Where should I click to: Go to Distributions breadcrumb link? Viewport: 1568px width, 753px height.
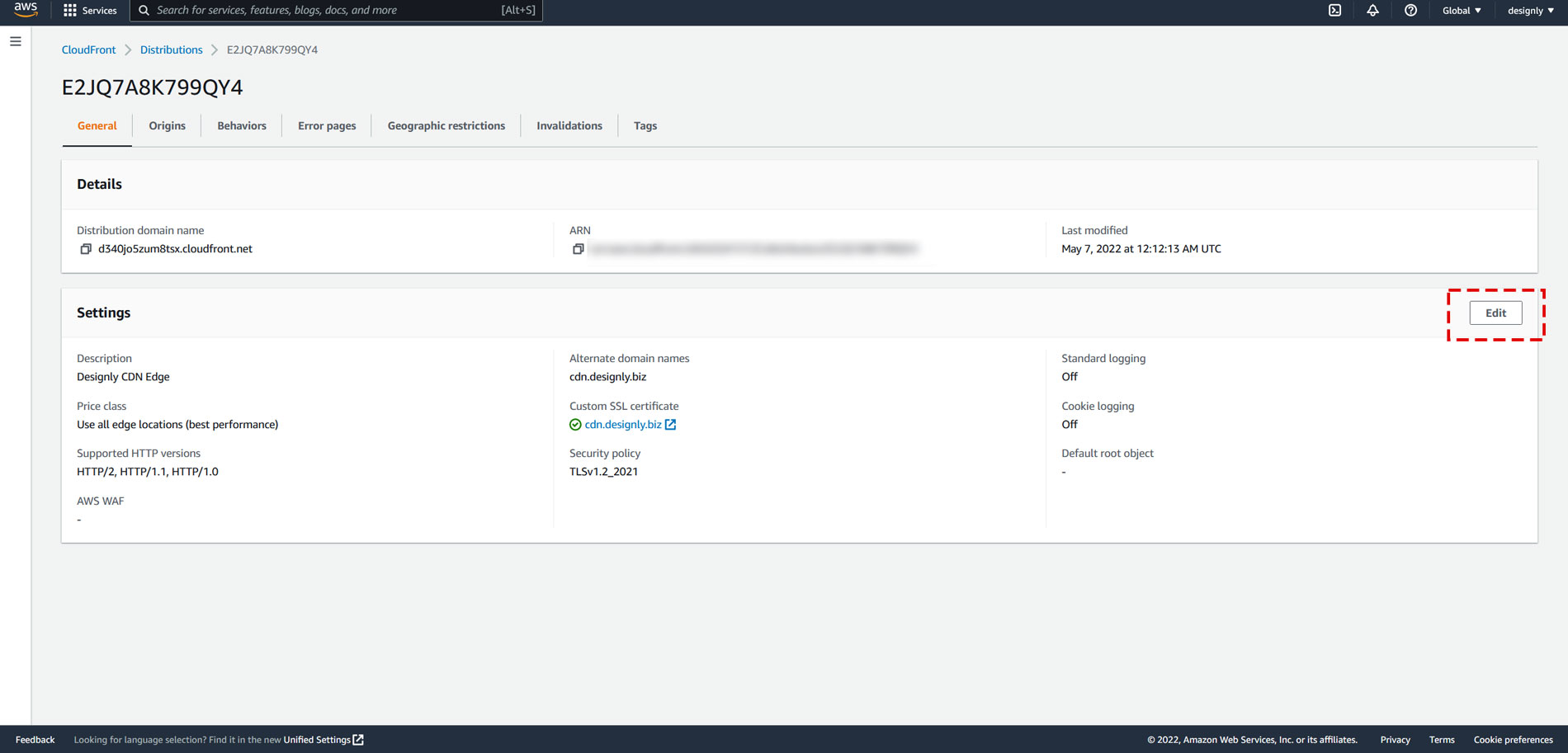[x=171, y=50]
